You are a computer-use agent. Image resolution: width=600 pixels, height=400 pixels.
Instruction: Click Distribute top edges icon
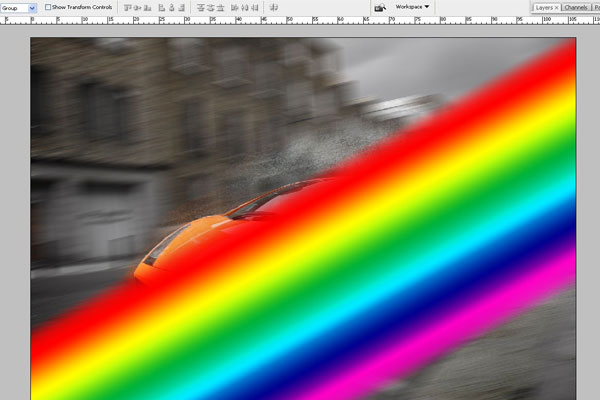click(x=201, y=8)
